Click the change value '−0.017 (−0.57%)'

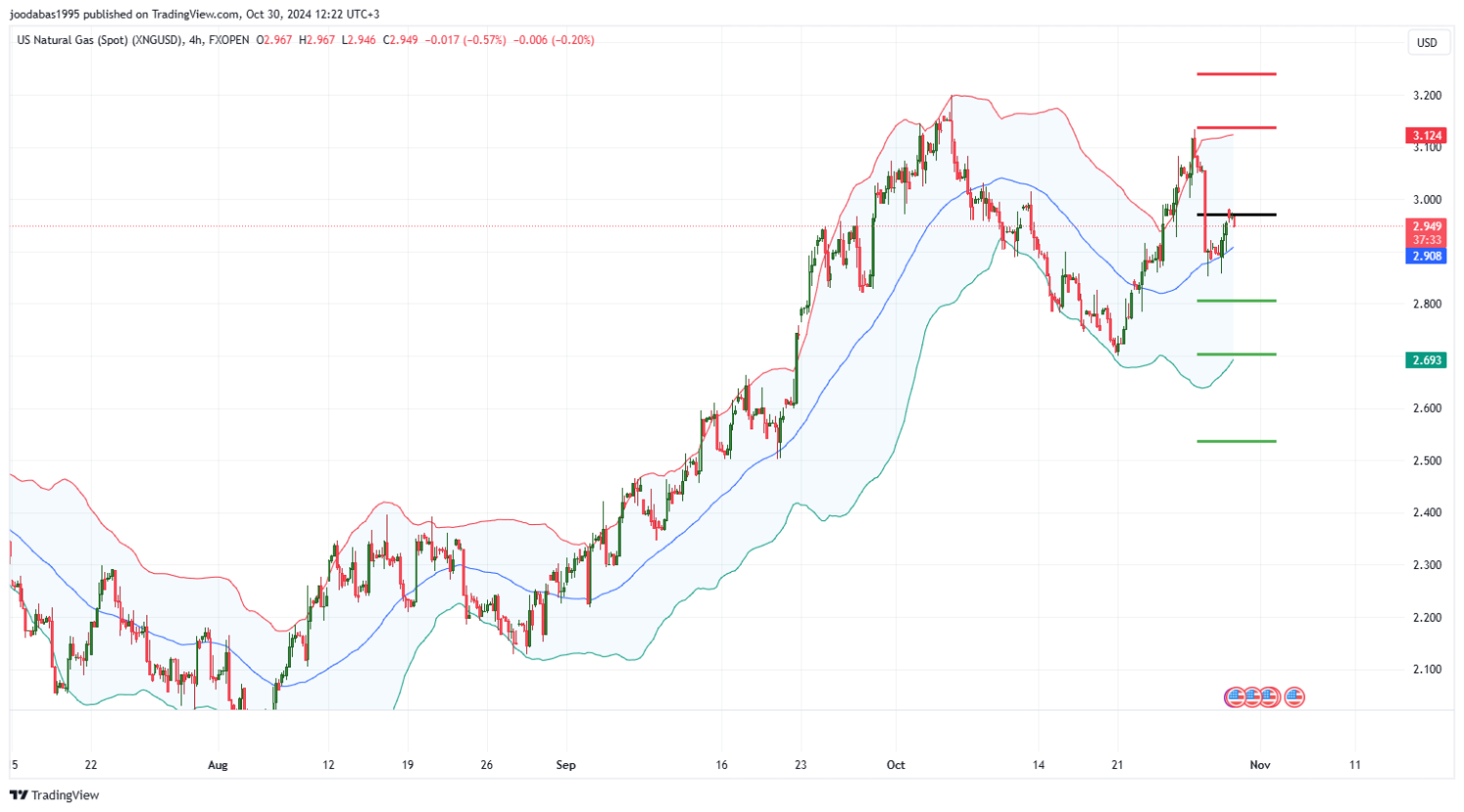coord(466,40)
